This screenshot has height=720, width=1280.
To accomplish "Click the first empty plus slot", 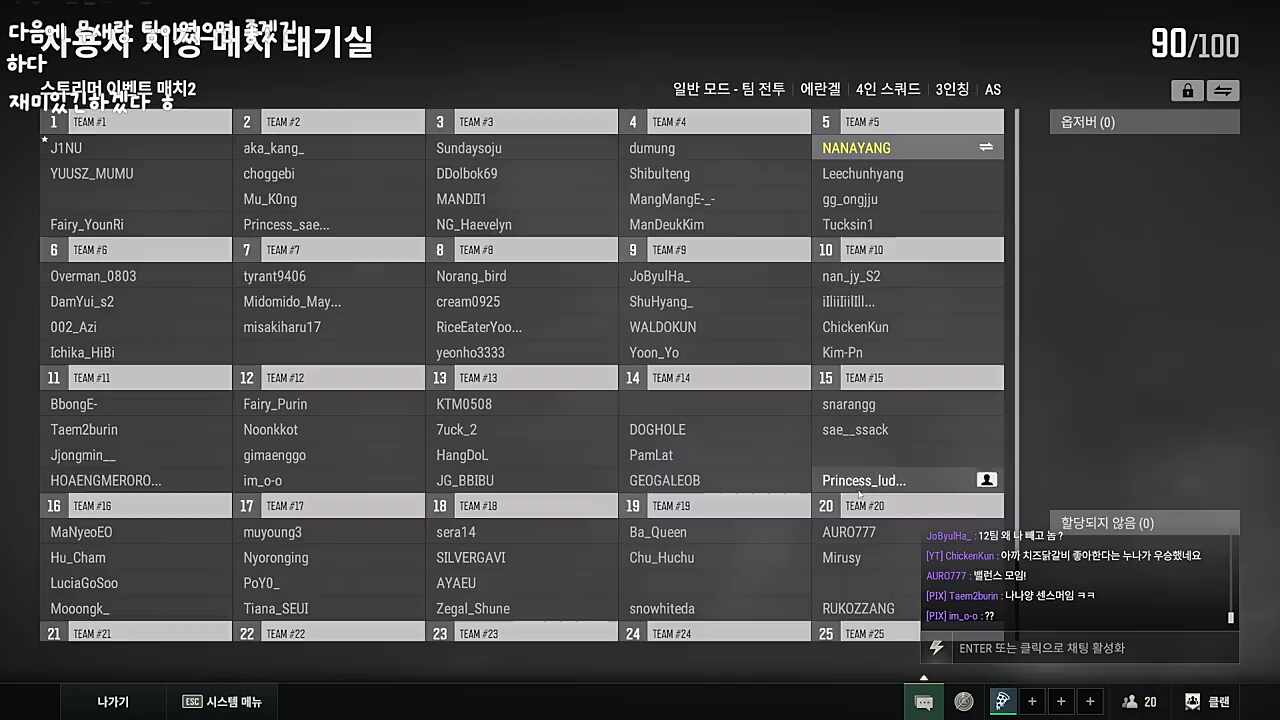I will click(x=1032, y=702).
